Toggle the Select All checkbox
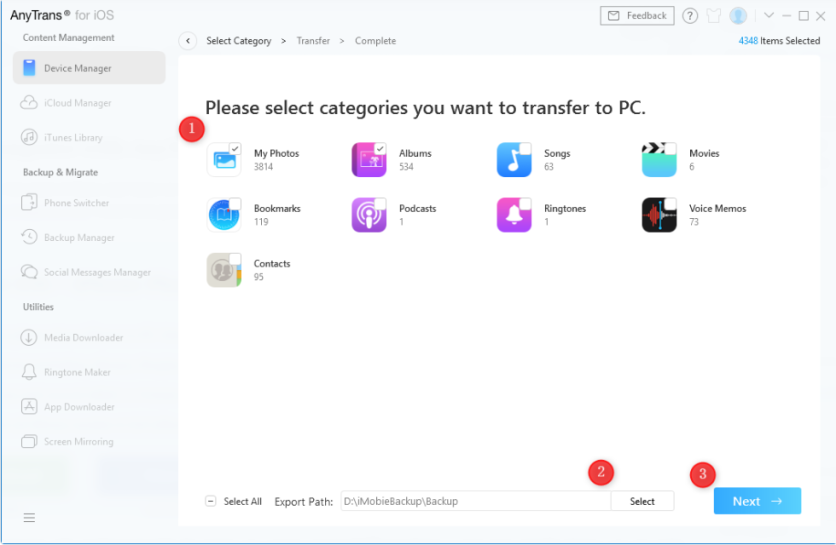The image size is (836, 545). pos(211,501)
